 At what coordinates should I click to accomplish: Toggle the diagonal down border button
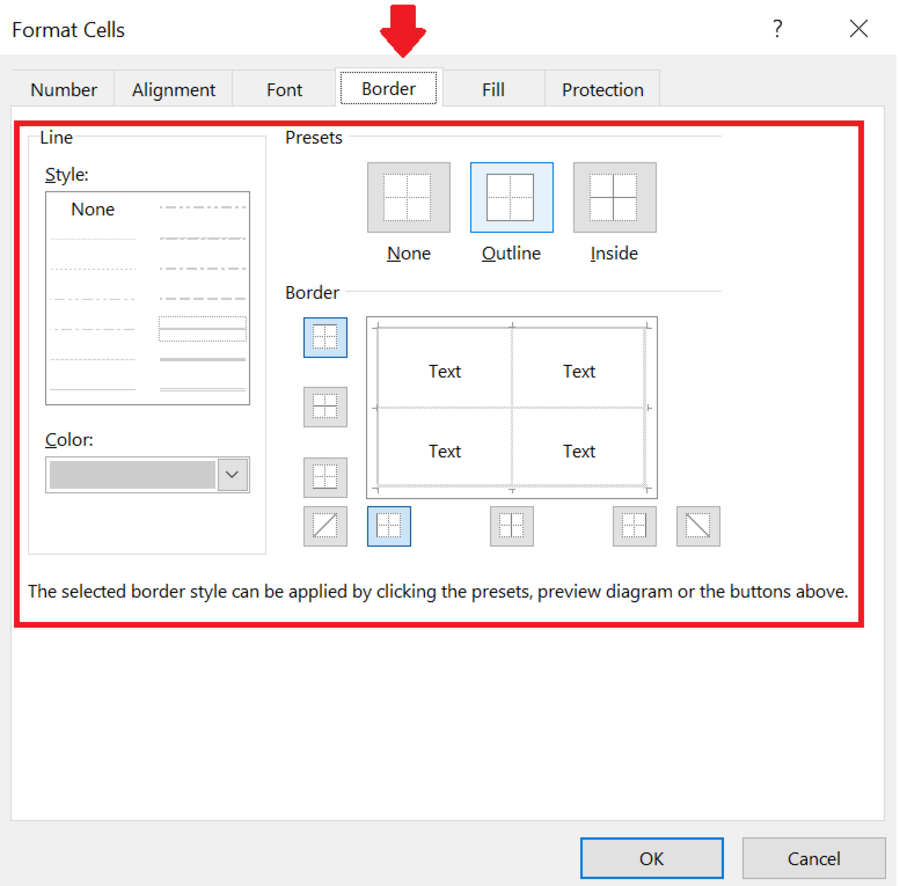[x=698, y=526]
